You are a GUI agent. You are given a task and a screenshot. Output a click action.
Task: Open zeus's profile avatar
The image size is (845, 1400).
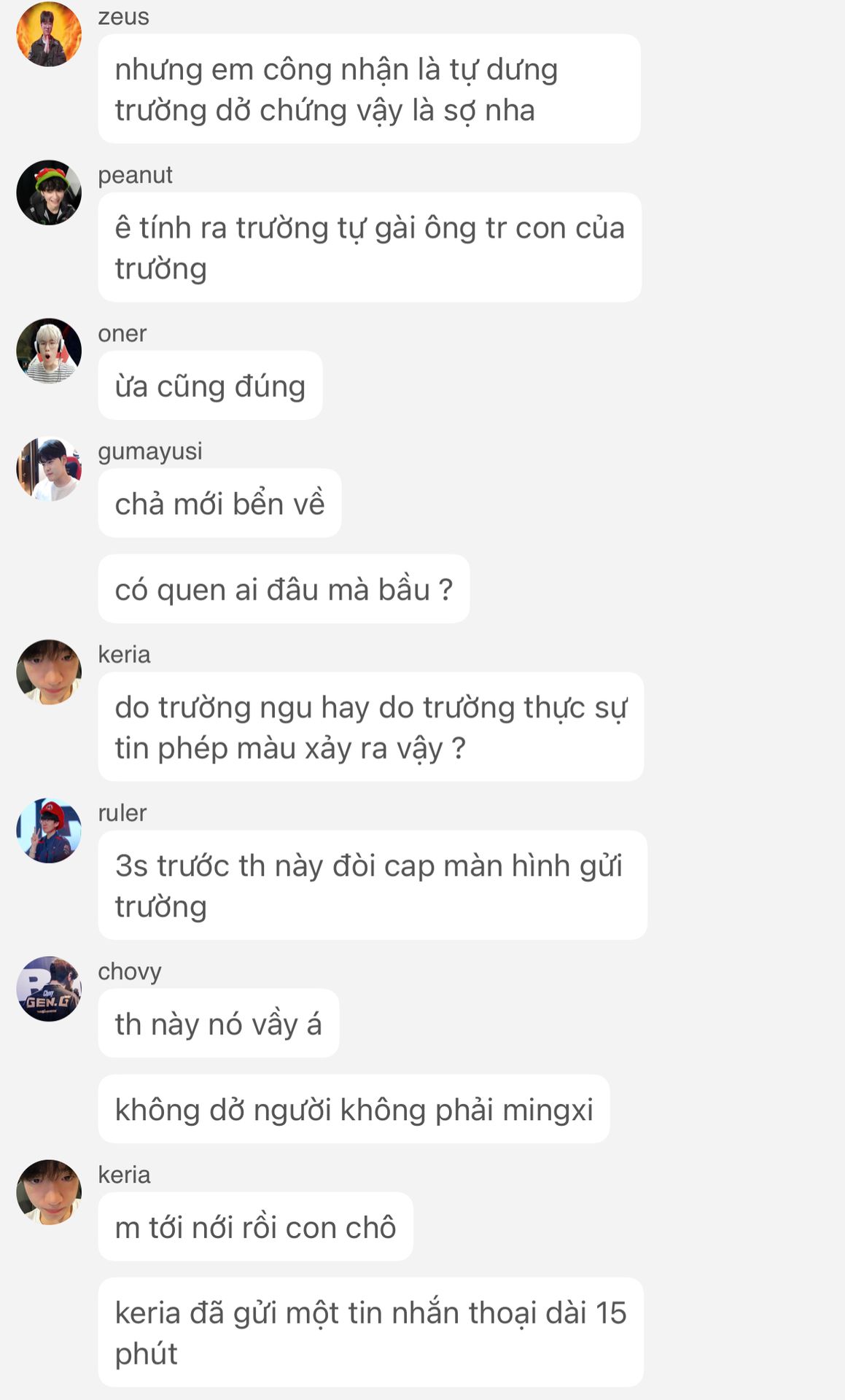(x=49, y=34)
